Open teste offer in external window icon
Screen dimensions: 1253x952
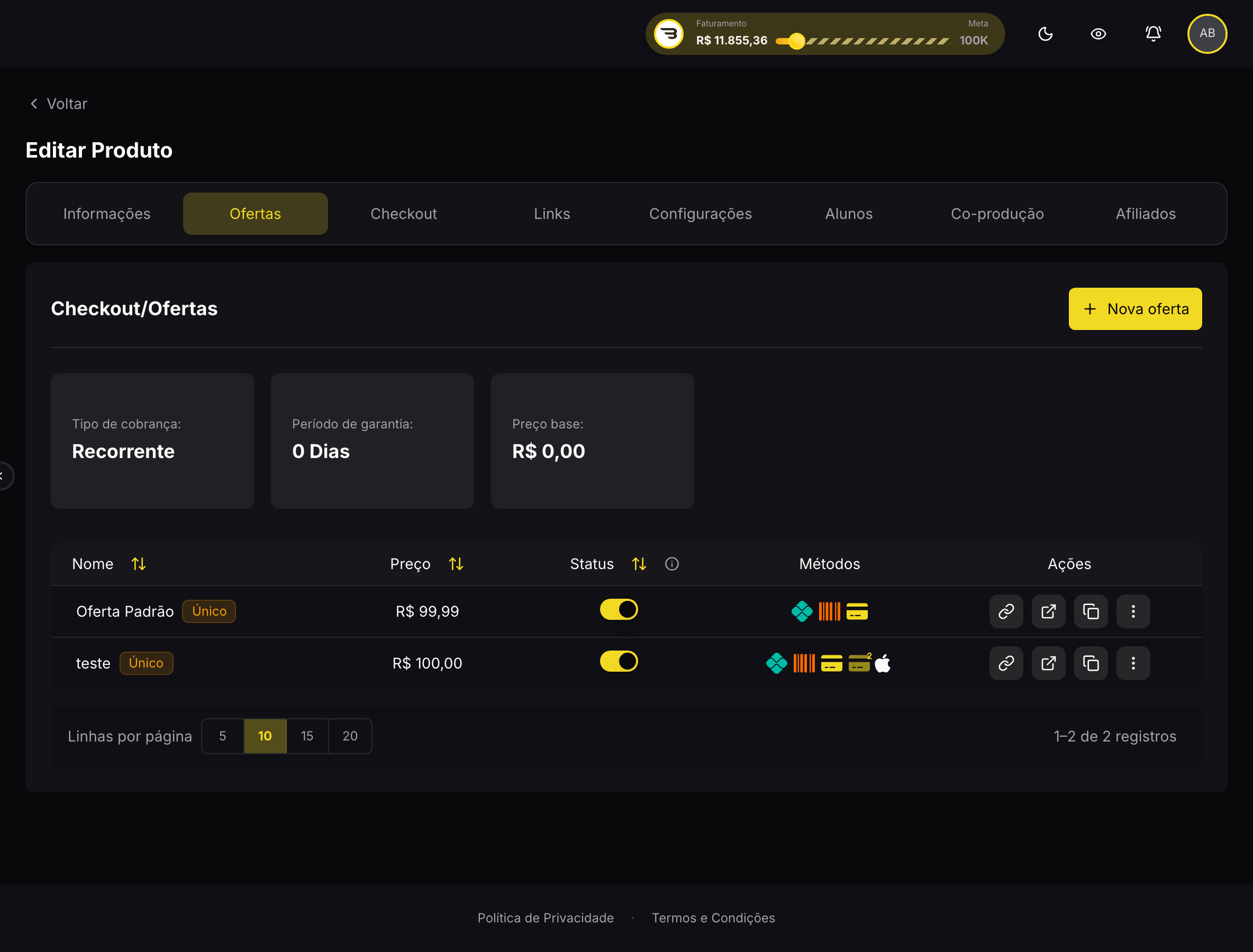[1048, 663]
